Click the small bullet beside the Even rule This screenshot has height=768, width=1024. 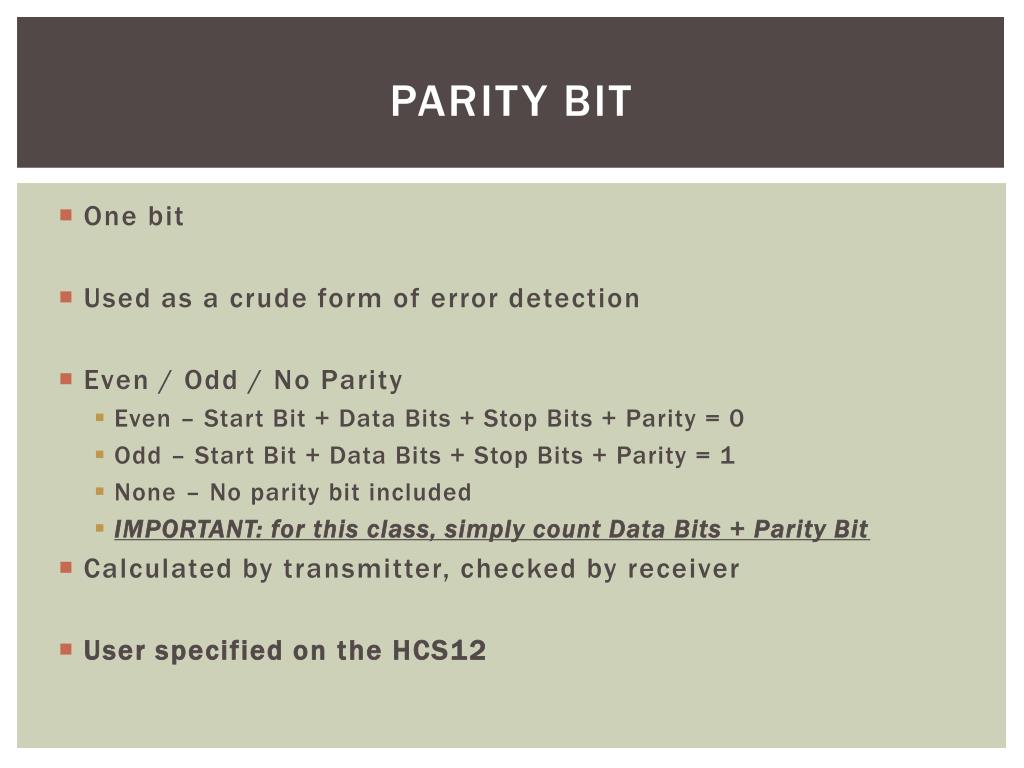(x=100, y=417)
